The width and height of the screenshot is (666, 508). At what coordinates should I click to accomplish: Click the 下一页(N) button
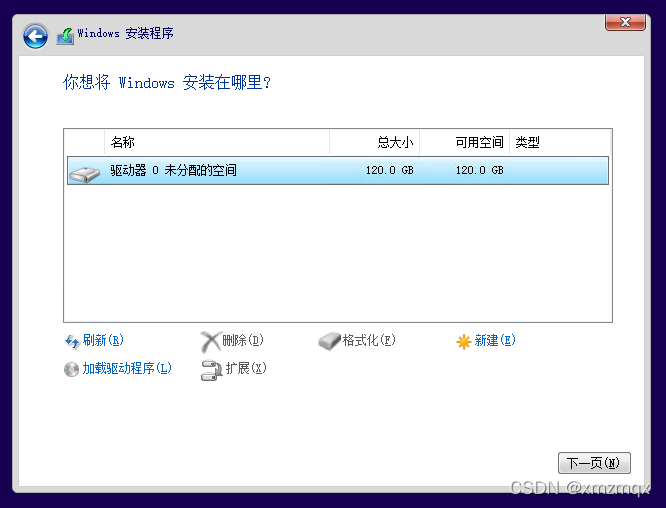pyautogui.click(x=594, y=463)
